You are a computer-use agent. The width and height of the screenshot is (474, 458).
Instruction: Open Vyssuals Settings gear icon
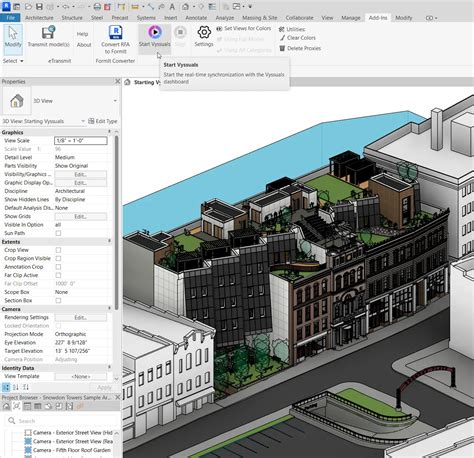coord(204,32)
